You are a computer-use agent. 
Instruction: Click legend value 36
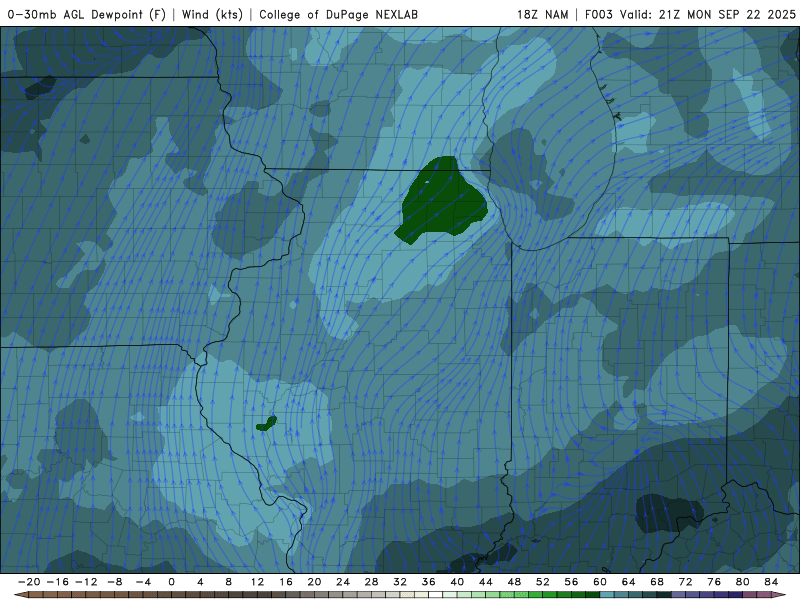pyautogui.click(x=429, y=582)
